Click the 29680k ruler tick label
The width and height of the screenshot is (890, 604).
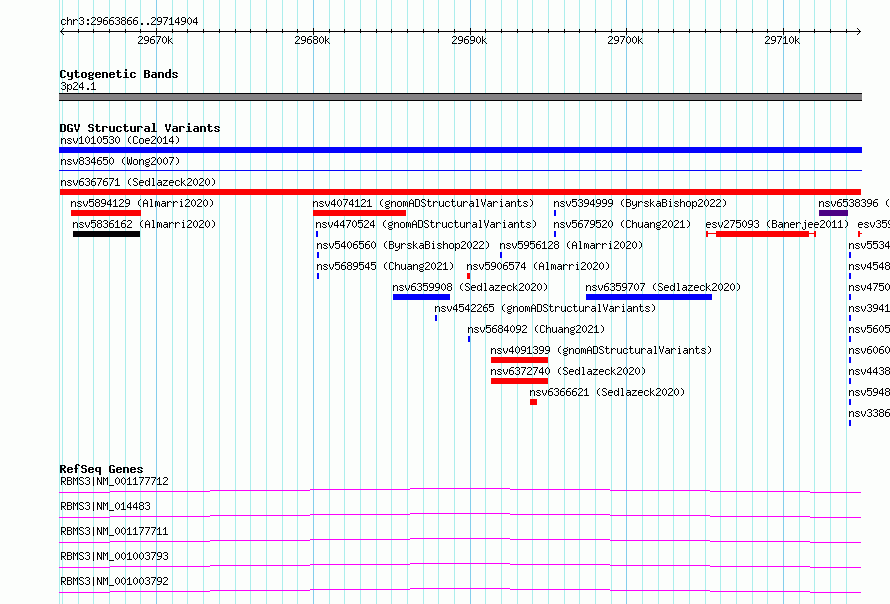[x=312, y=40]
